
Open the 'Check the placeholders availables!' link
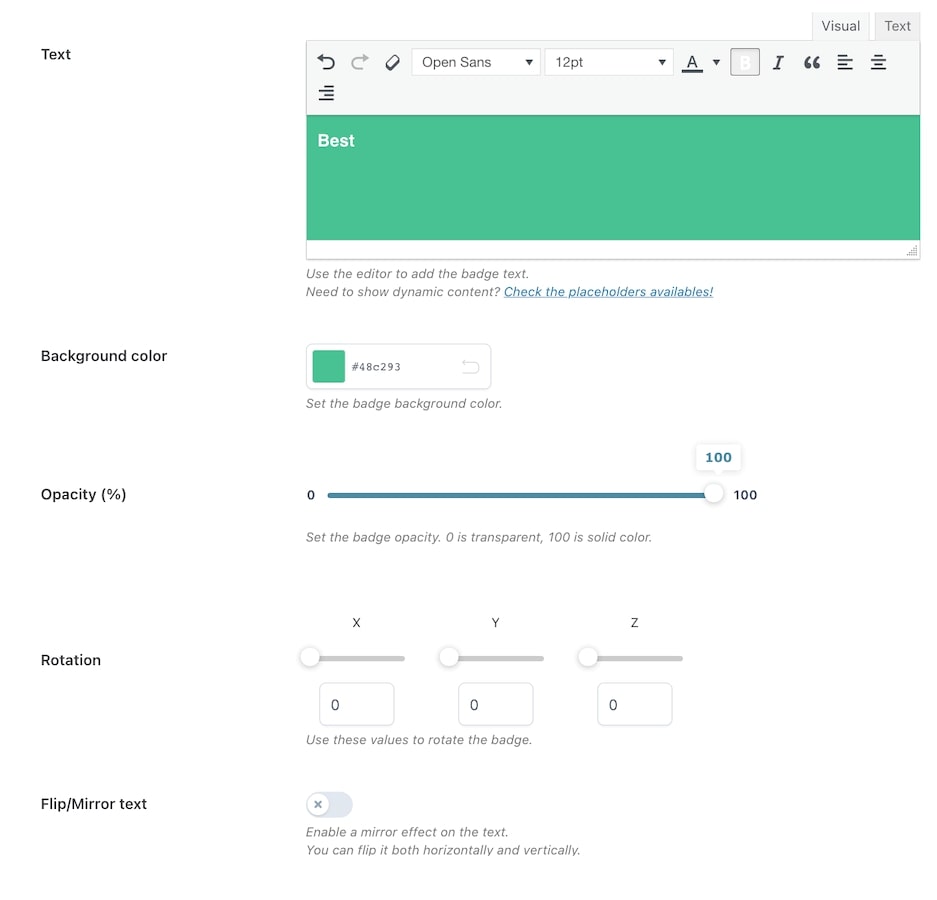[608, 292]
